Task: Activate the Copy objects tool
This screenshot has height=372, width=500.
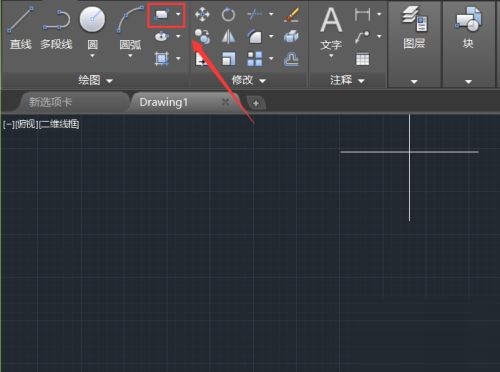Action: point(202,37)
